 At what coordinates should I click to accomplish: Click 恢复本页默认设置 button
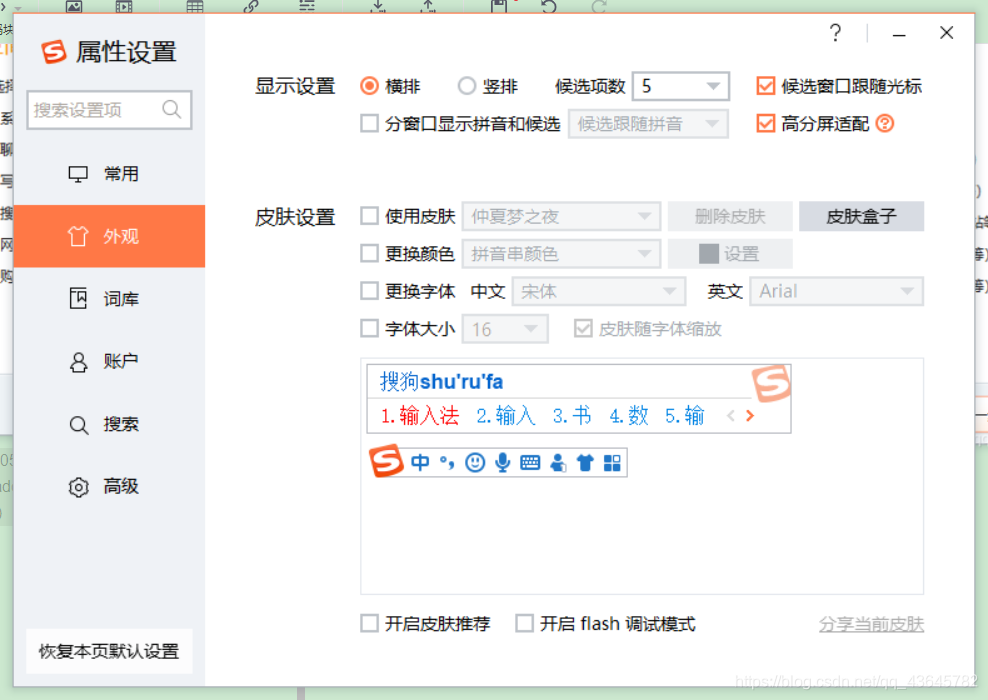coord(109,651)
